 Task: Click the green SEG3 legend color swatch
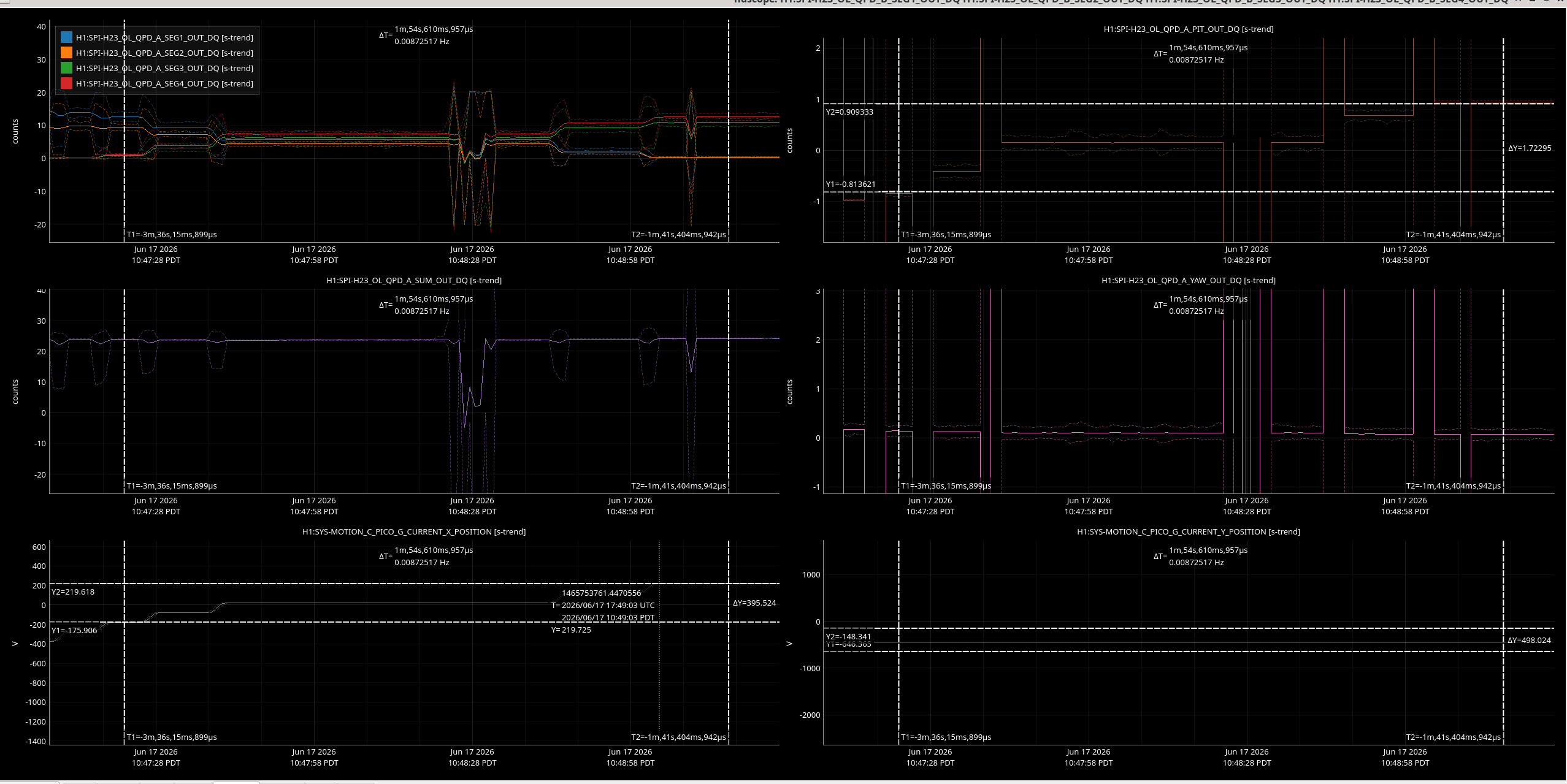pos(66,68)
